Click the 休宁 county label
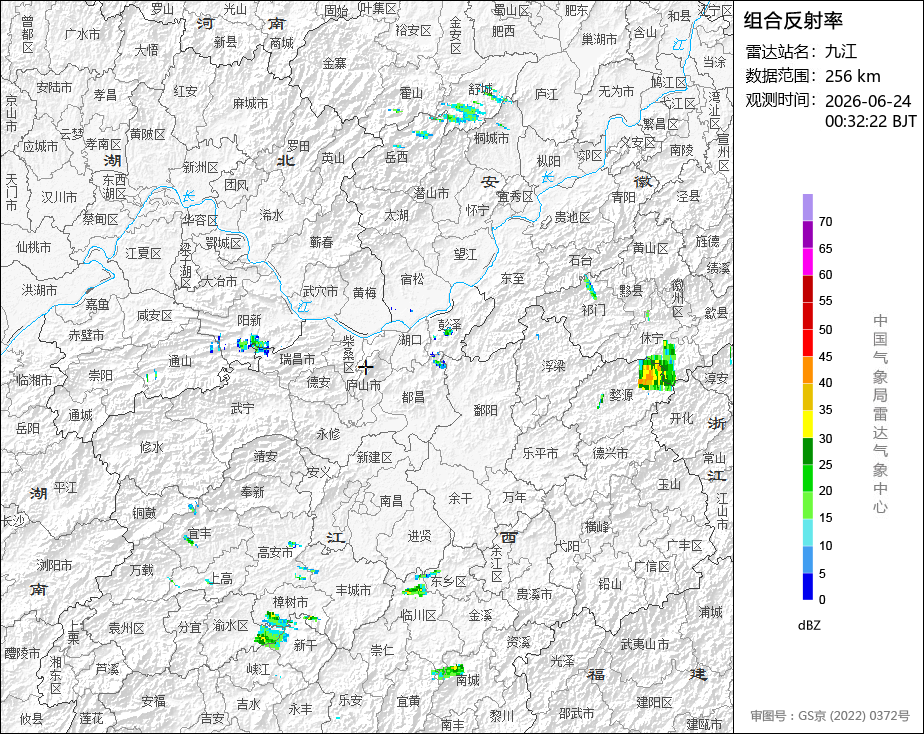The width and height of the screenshot is (924, 734). pos(651,338)
